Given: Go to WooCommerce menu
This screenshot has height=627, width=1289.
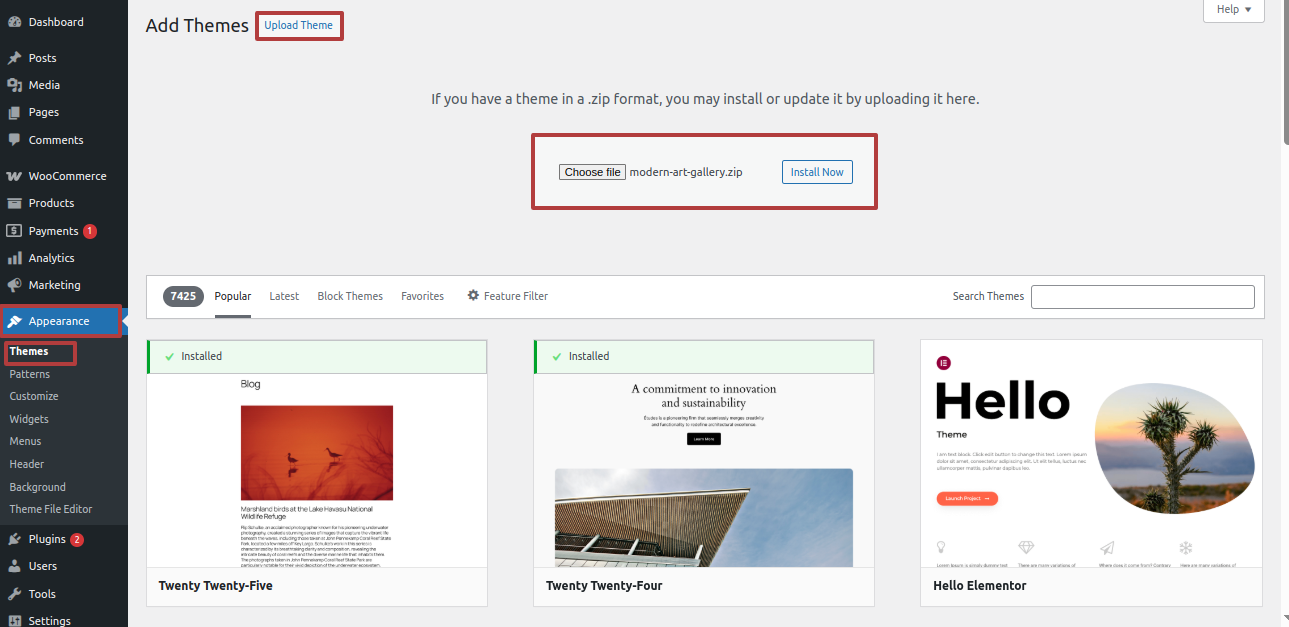Looking at the screenshot, I should (x=64, y=176).
